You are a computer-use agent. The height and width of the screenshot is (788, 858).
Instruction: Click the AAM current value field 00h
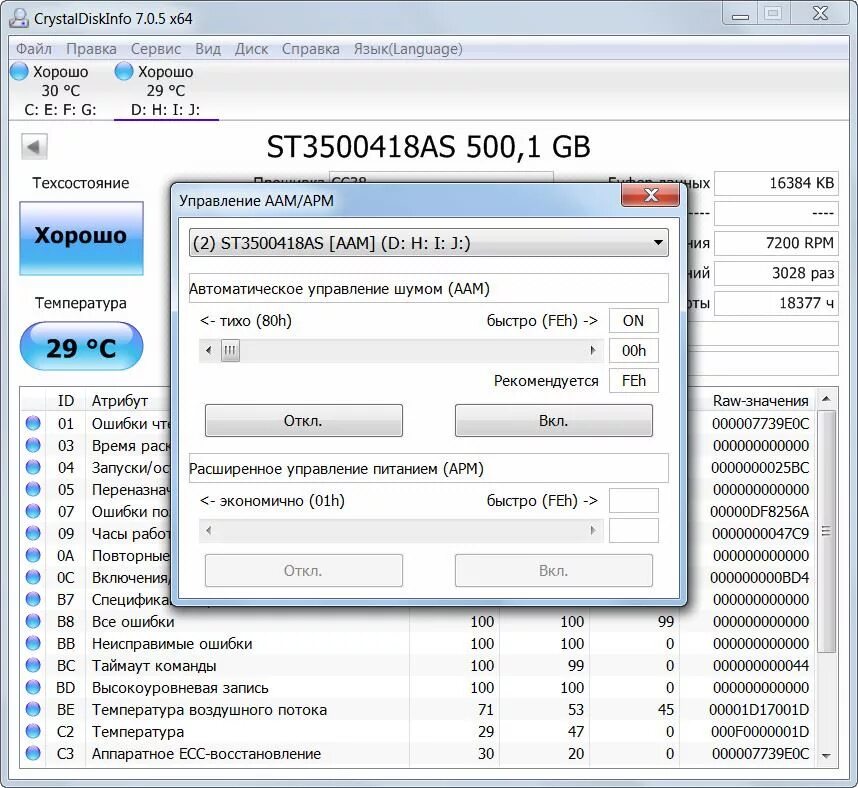coord(633,350)
